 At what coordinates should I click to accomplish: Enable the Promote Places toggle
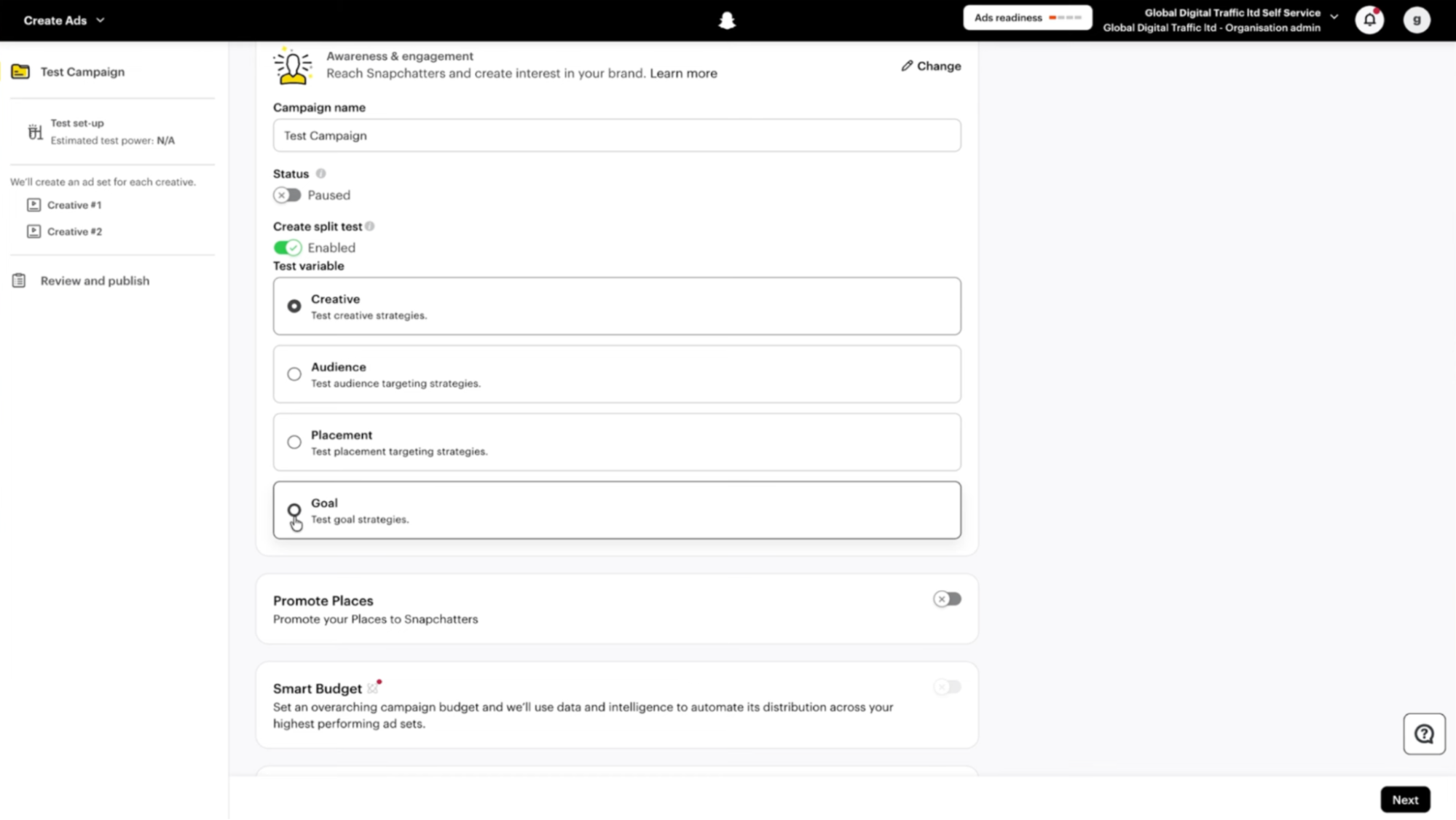947,599
